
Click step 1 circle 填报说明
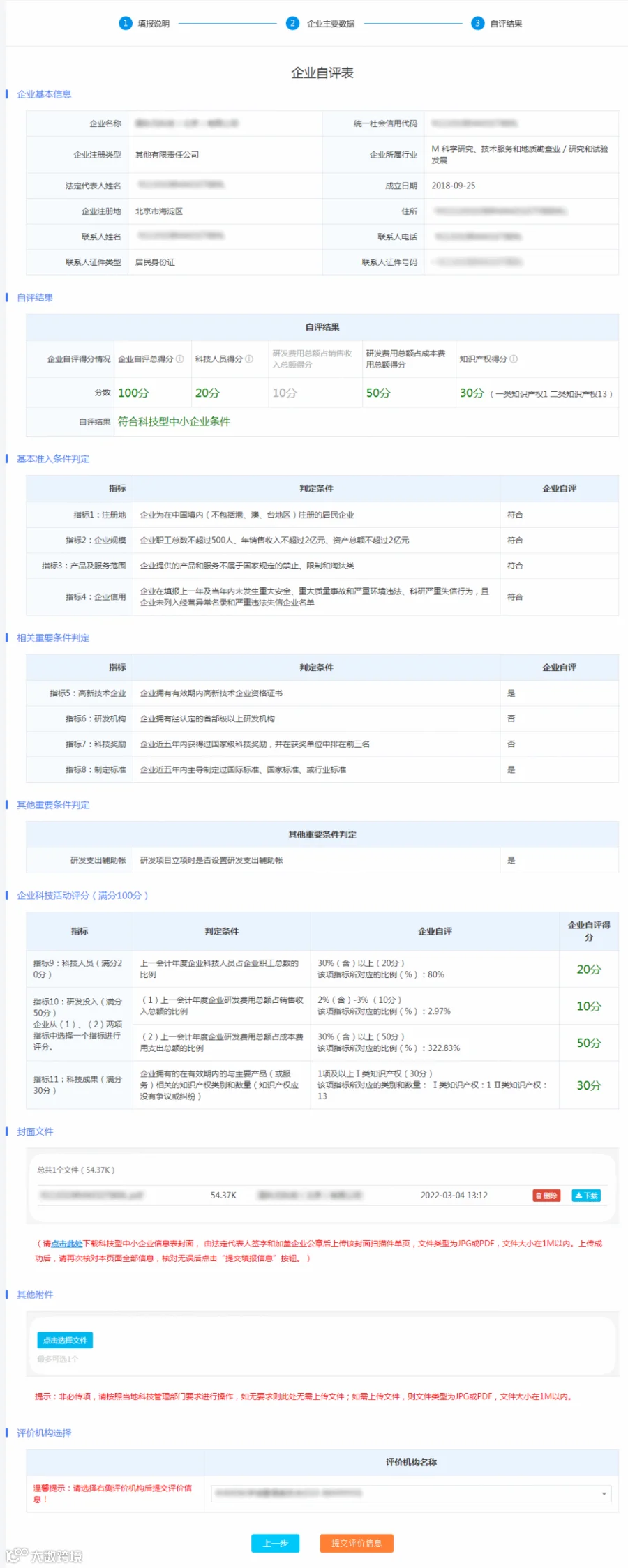(126, 23)
